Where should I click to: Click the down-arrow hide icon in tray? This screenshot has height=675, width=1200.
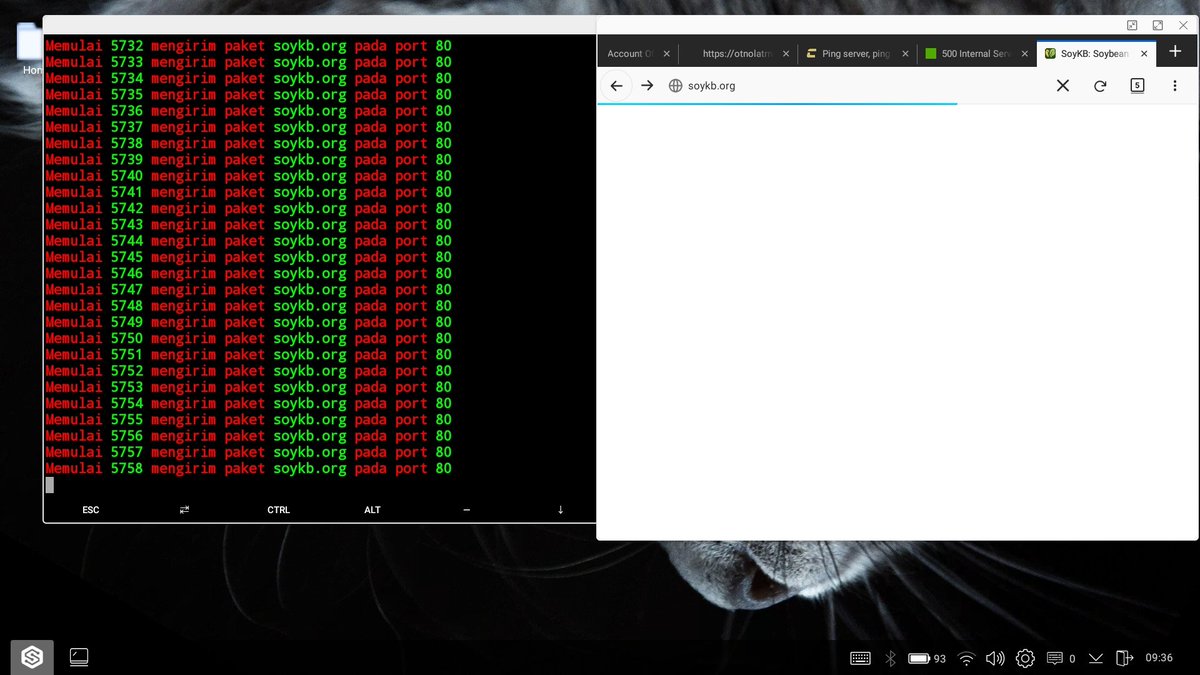pos(1096,658)
